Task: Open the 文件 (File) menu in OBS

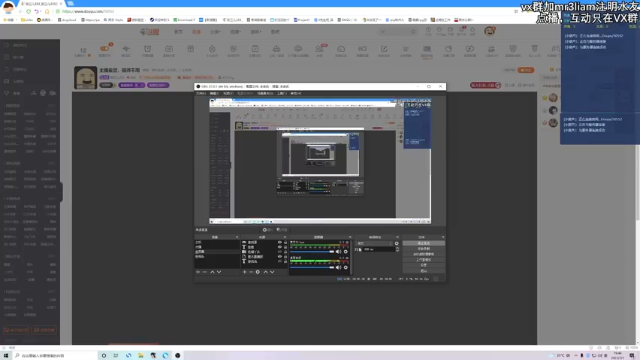Action: click(x=201, y=93)
